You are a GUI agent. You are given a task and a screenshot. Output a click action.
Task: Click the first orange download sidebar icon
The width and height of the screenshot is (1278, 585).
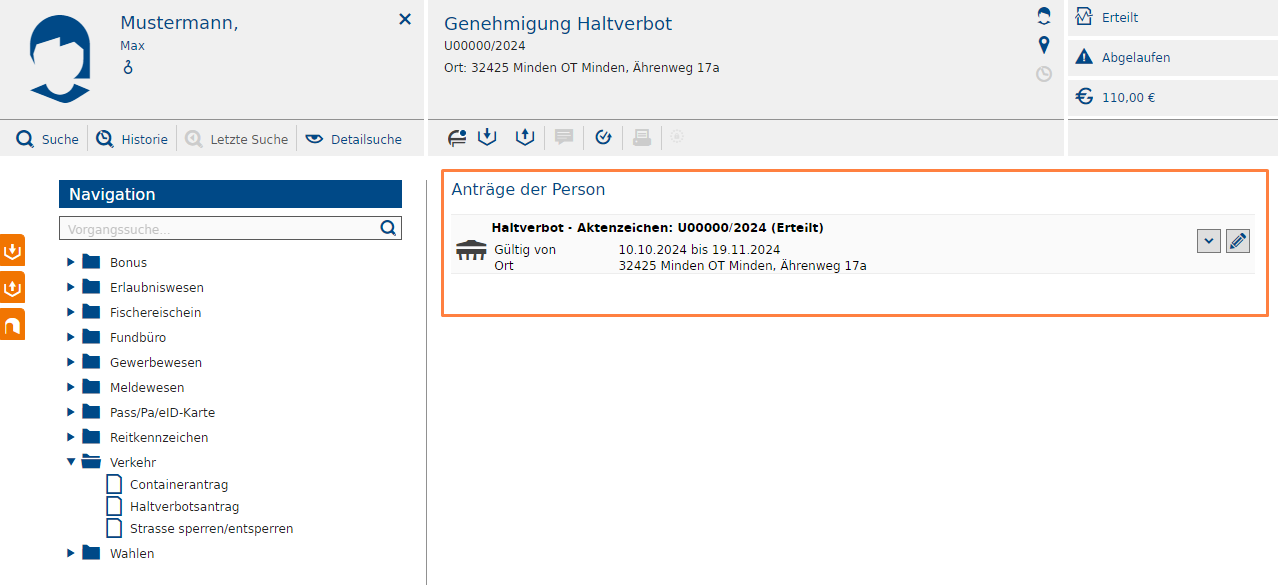pos(13,250)
